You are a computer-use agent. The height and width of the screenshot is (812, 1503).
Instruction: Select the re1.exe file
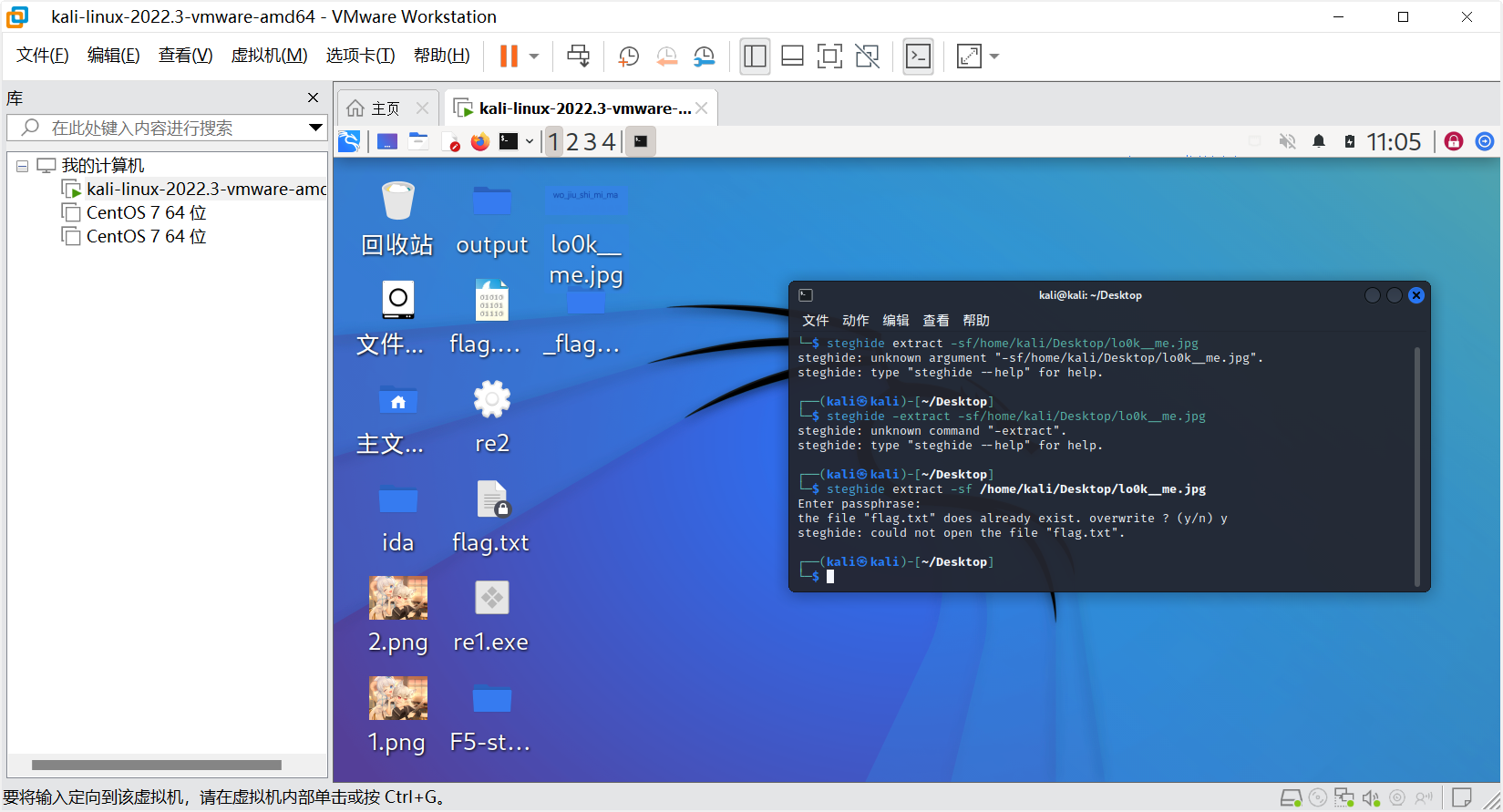coord(491,617)
